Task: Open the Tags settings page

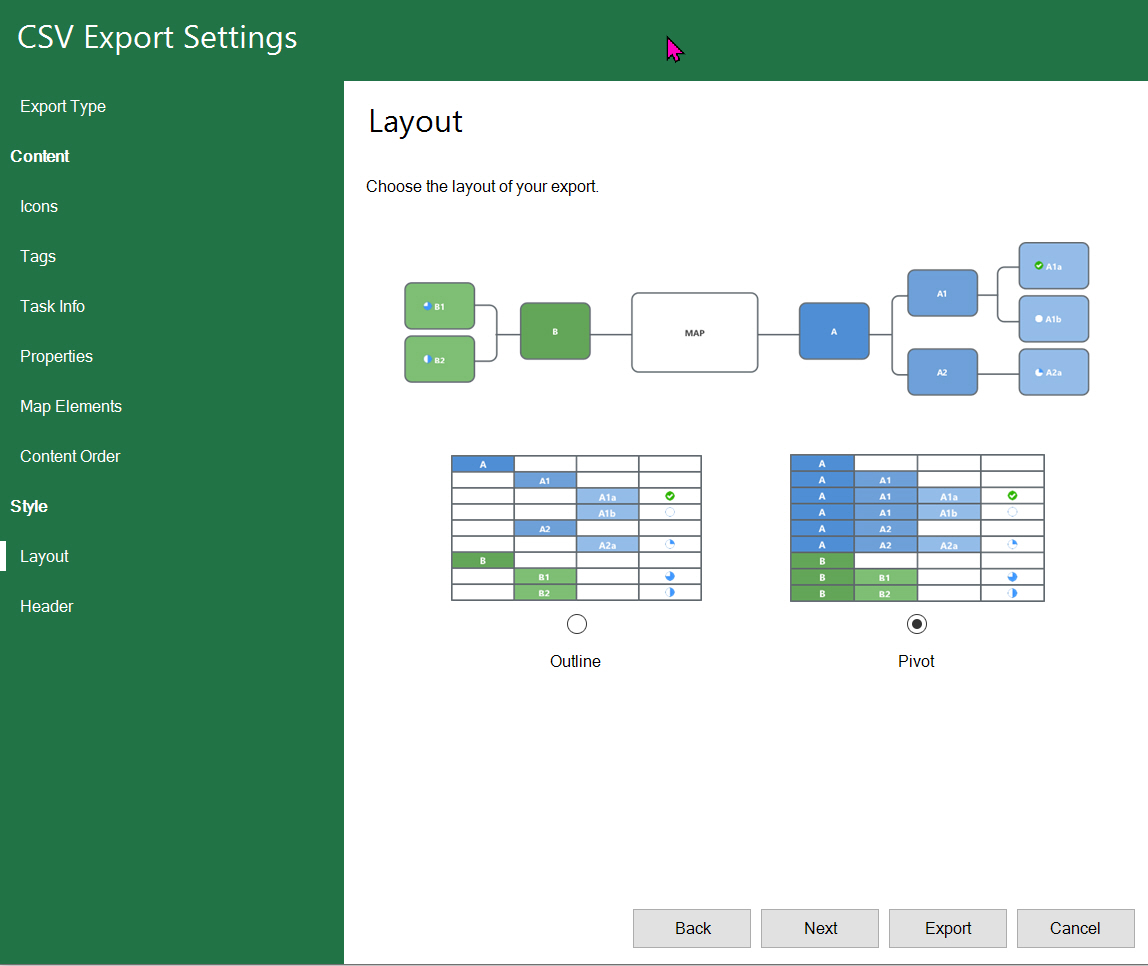Action: 38,256
